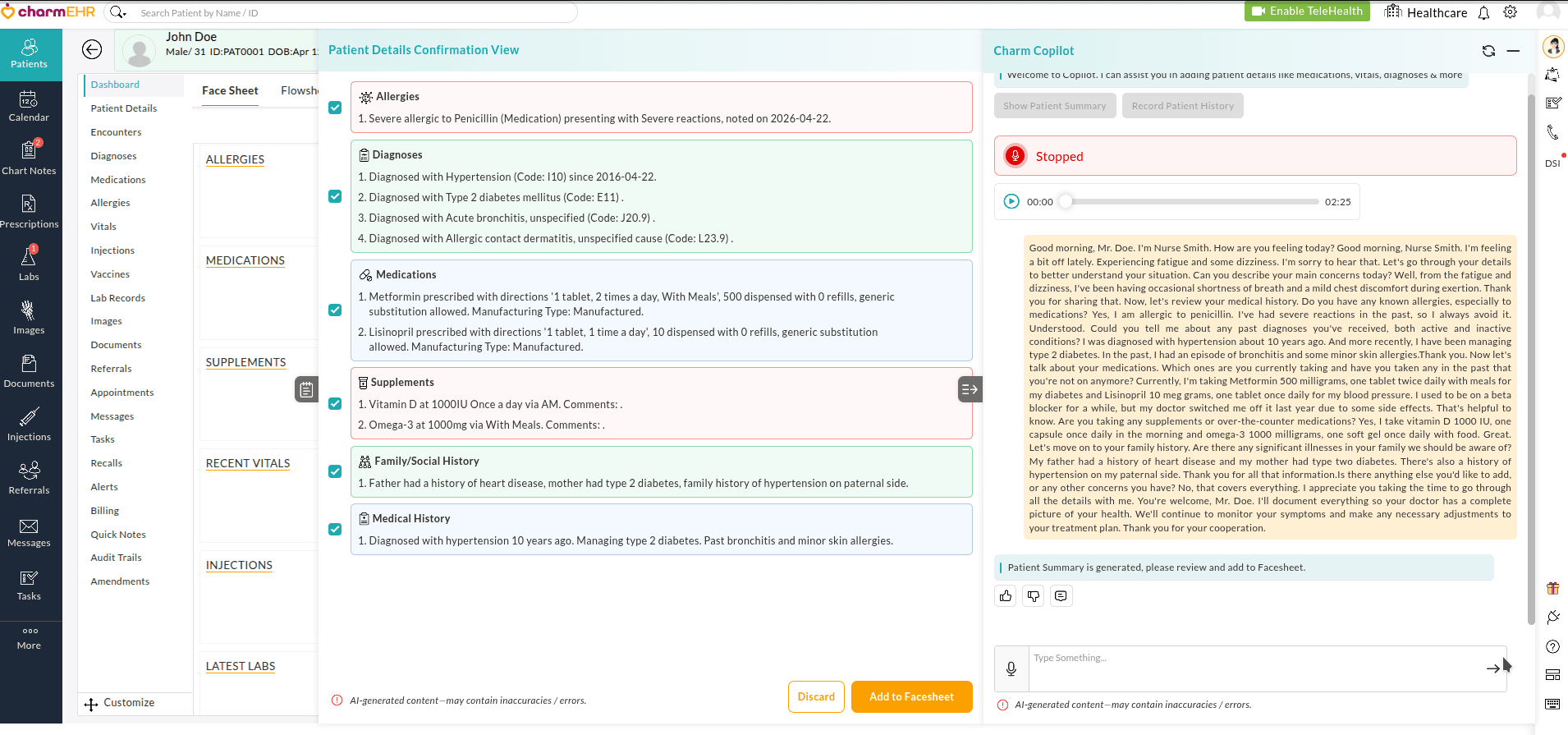The image size is (1568, 735).
Task: Select the Face Sheet tab
Action: 230,90
